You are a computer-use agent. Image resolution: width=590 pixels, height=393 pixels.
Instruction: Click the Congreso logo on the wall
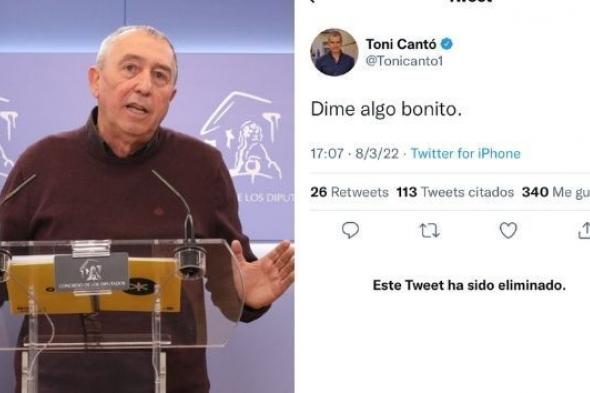click(x=242, y=136)
